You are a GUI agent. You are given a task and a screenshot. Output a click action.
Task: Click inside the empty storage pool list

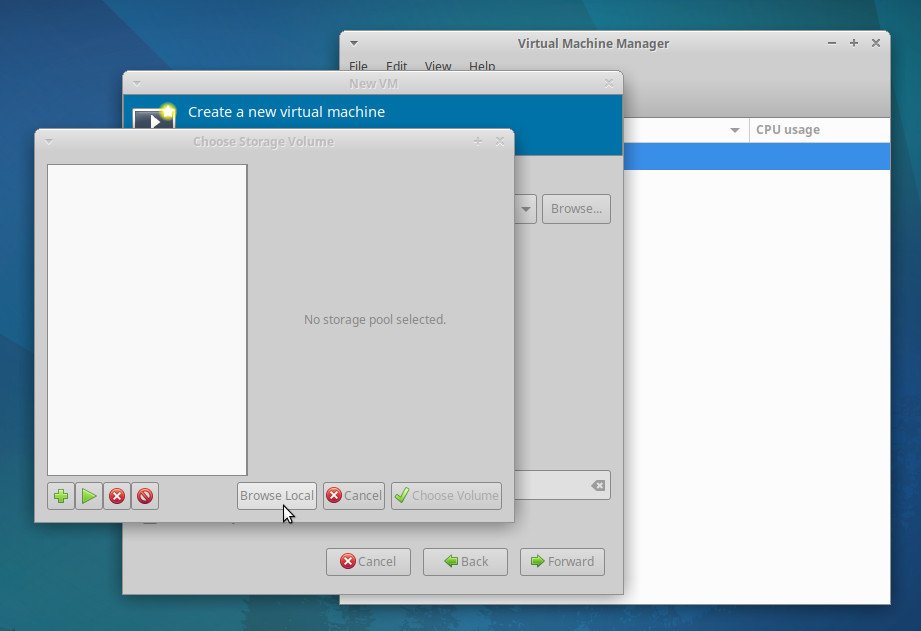[147, 320]
